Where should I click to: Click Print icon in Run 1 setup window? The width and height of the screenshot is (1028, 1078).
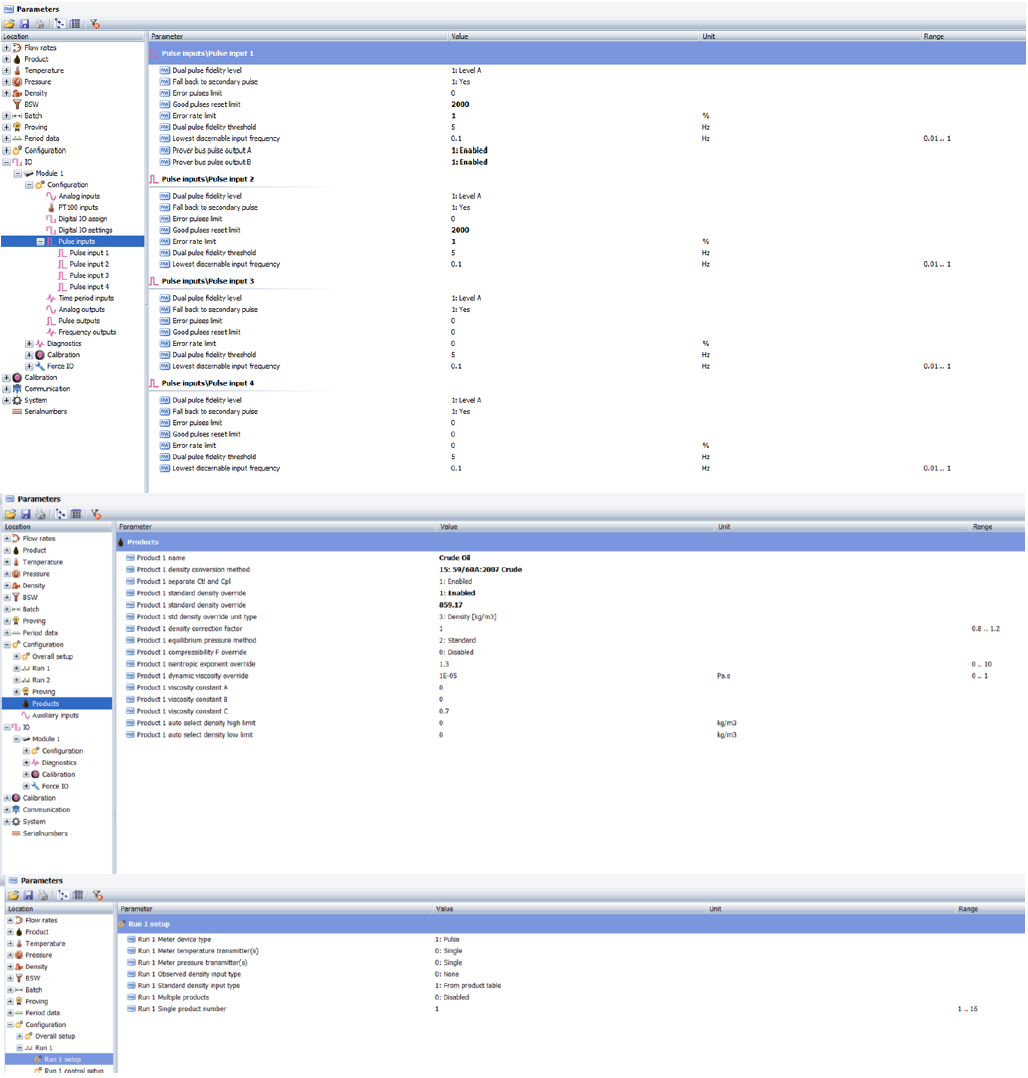pyautogui.click(x=43, y=895)
